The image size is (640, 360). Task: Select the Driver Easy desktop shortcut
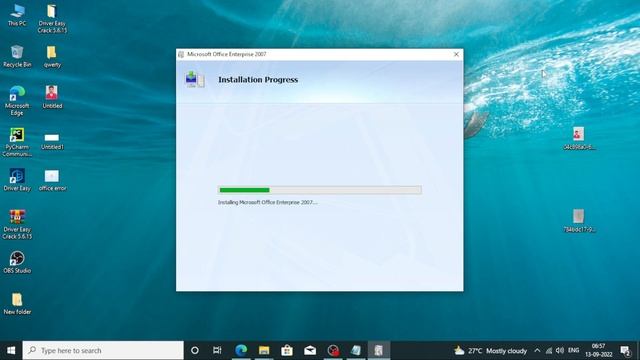17,180
